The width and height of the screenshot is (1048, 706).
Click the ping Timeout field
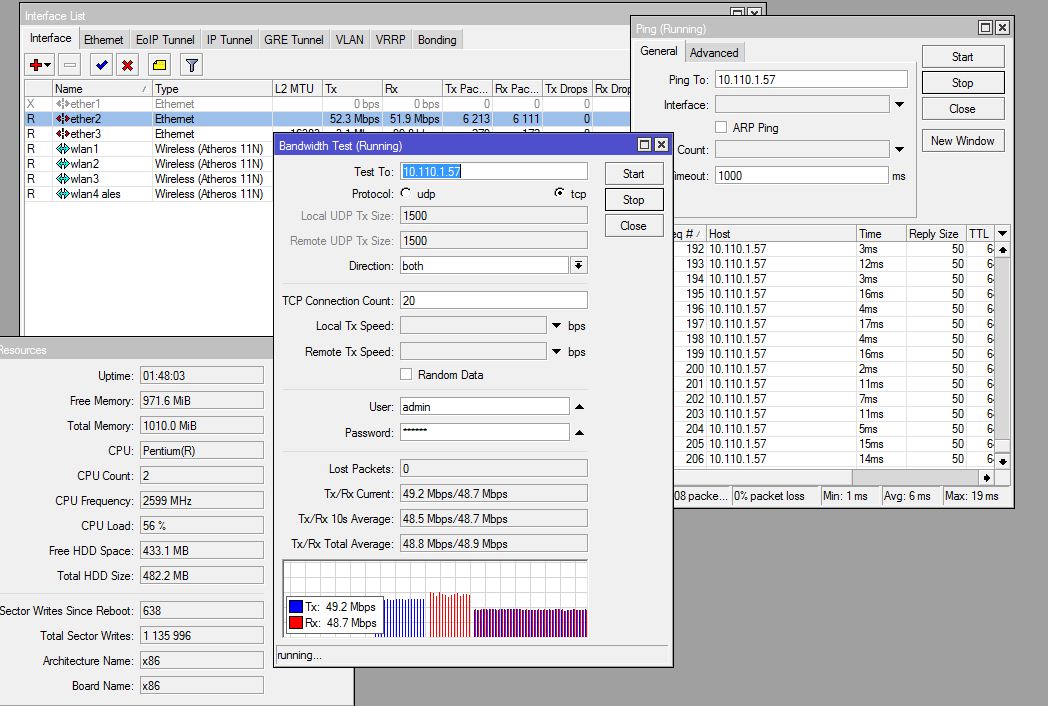click(801, 175)
